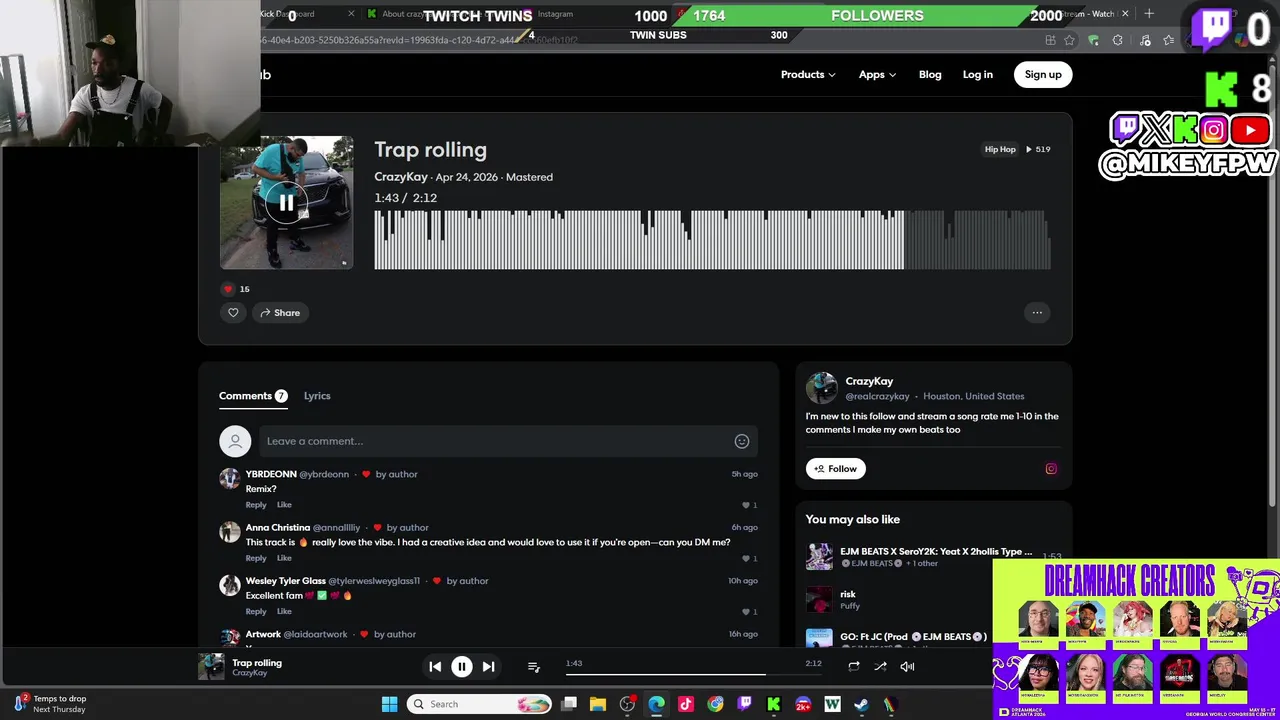Screen dimensions: 1280x720
Task: Open browser extensions puzzle icon
Action: (x=1118, y=40)
